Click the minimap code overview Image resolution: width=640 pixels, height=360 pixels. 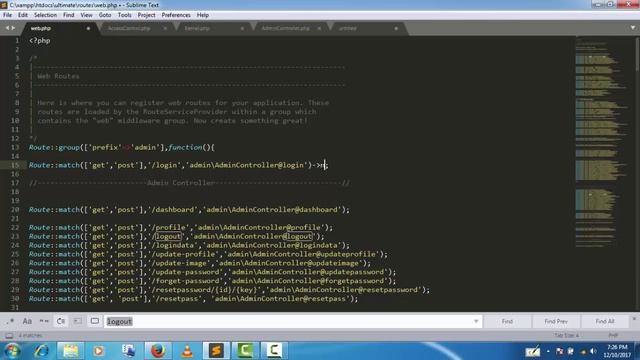[600, 143]
